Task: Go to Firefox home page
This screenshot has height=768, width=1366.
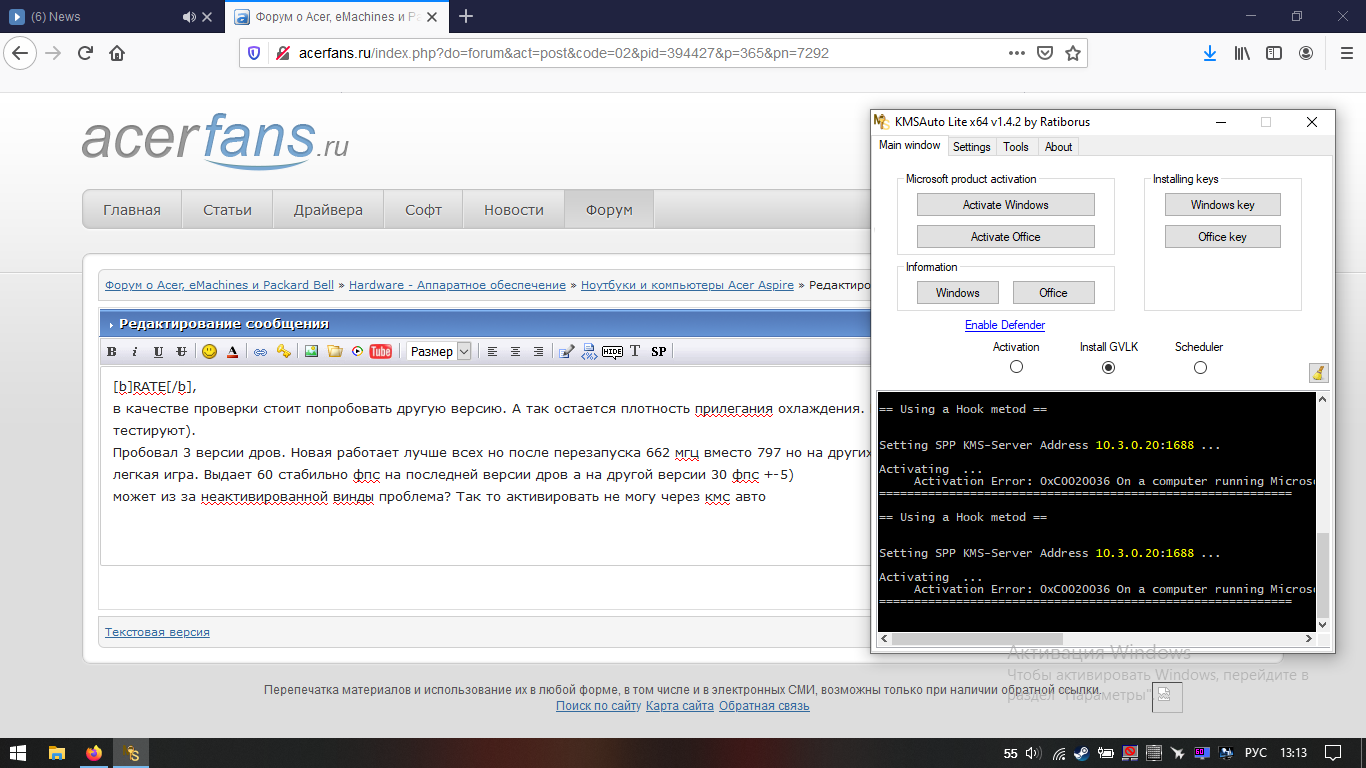Action: [117, 53]
